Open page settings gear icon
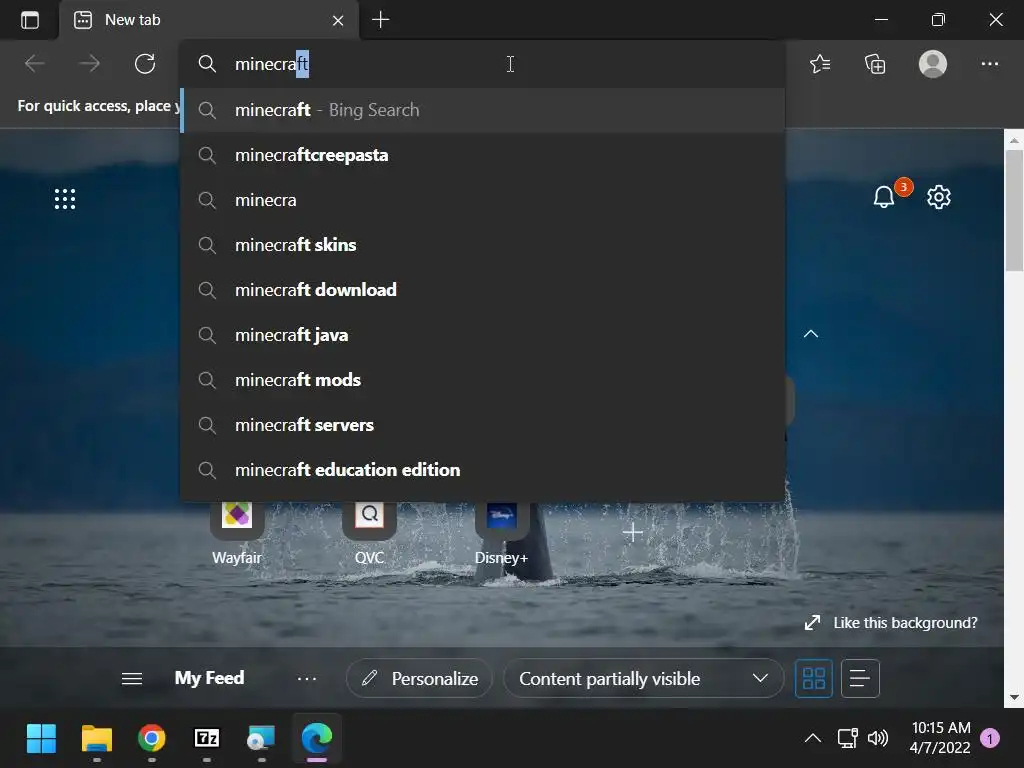The image size is (1024, 768). (938, 197)
